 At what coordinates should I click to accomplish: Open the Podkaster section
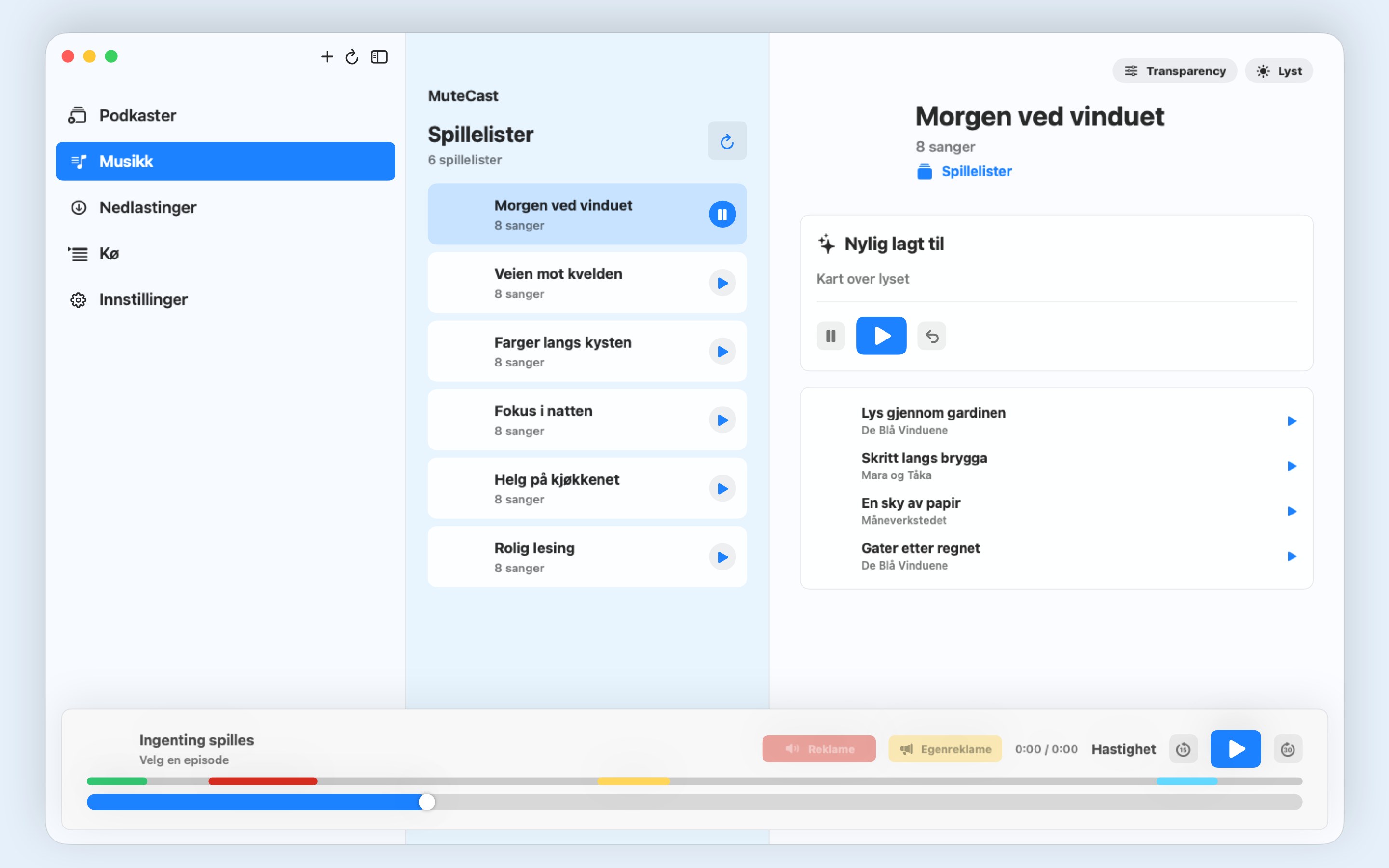[x=226, y=115]
